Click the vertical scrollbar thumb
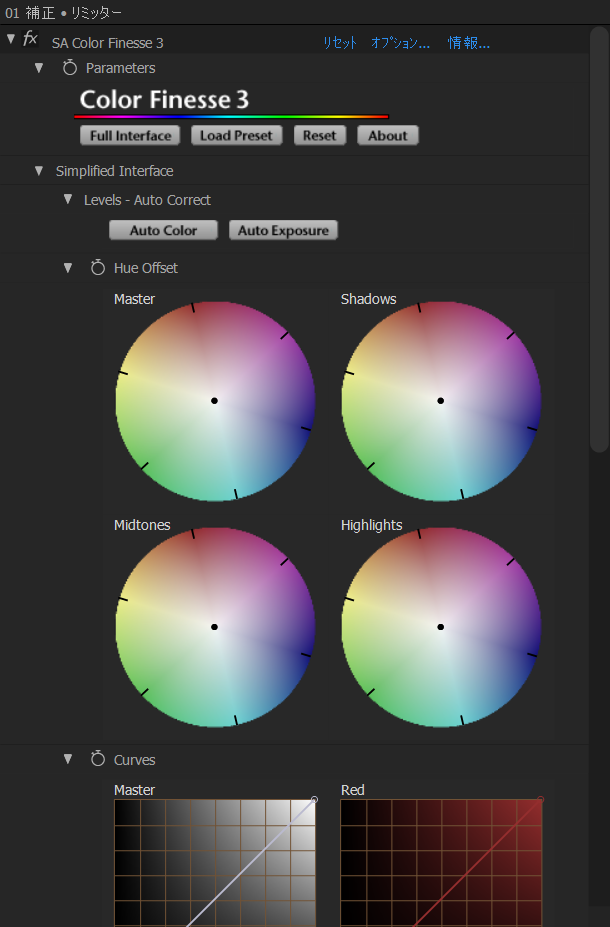610x927 pixels. [599, 239]
